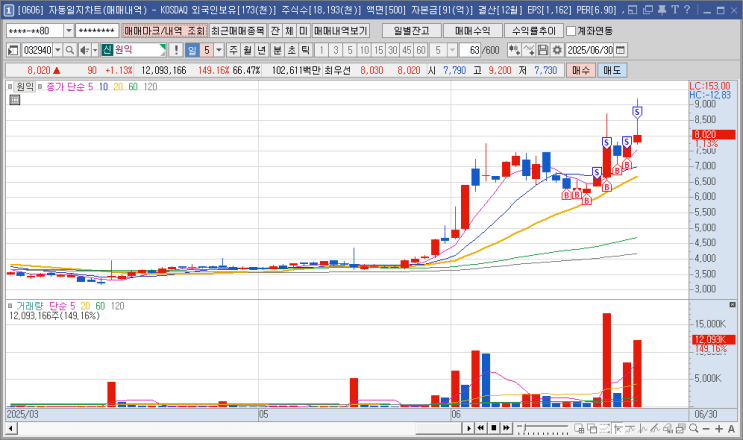The width and height of the screenshot is (743, 440).
Task: Click the chart zoom slider at the bottom
Action: pyautogui.click(x=543, y=429)
